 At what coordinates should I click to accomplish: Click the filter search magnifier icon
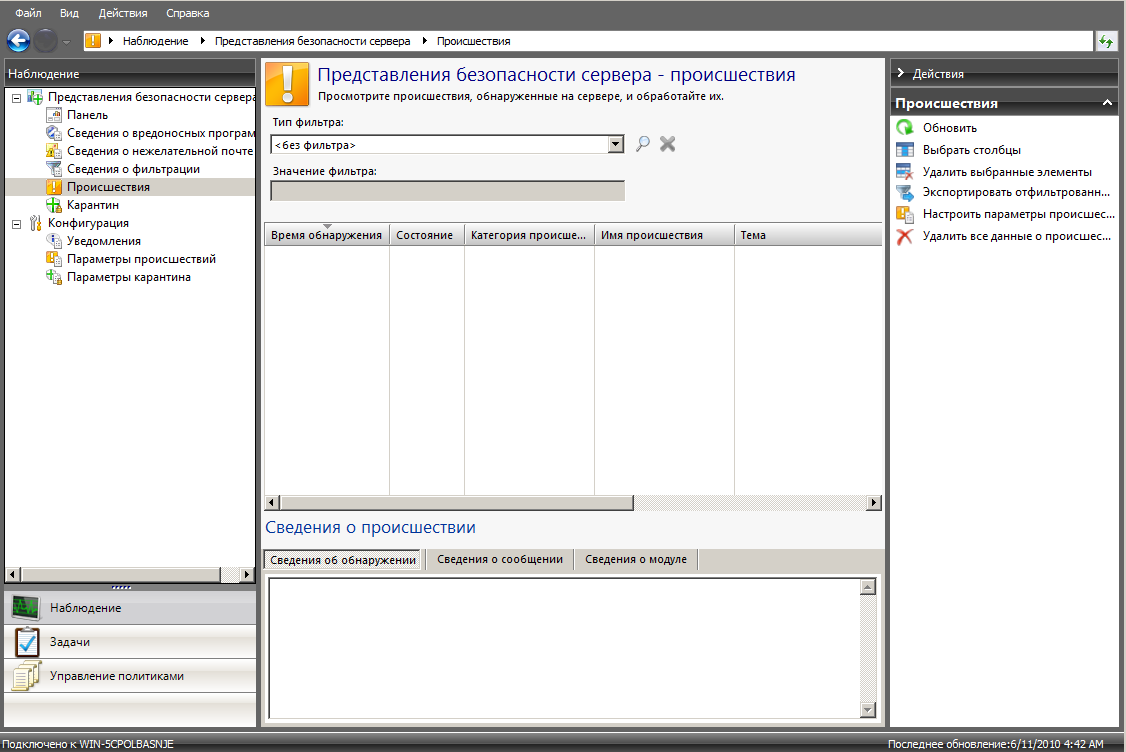(643, 144)
